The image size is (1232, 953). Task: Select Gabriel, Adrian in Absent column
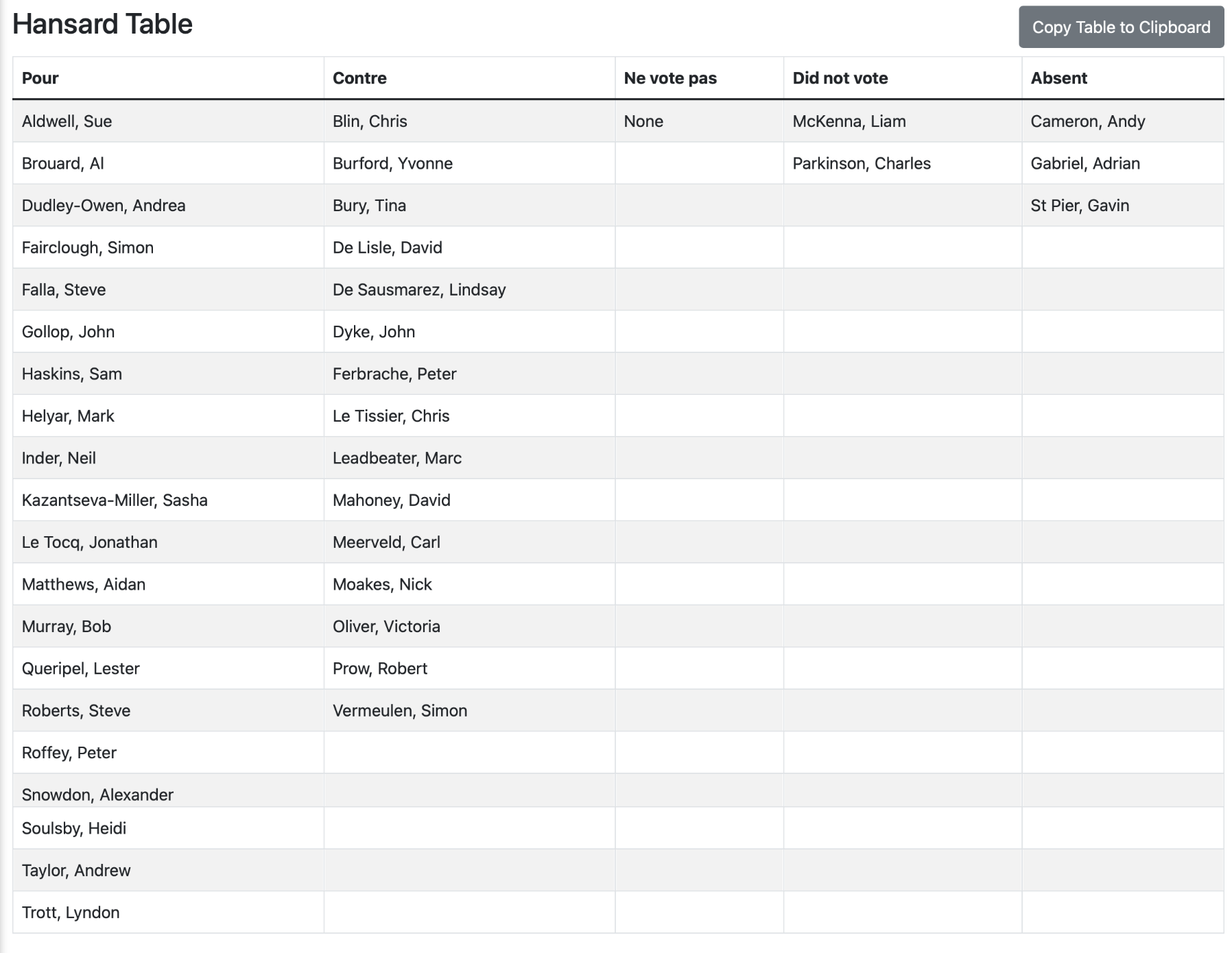(1123, 163)
